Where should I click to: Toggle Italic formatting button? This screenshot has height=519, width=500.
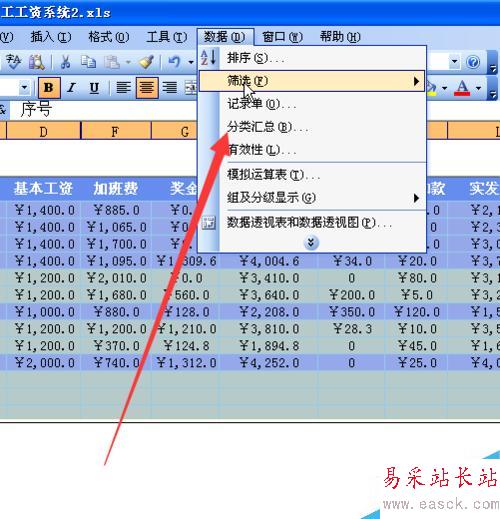click(71, 88)
